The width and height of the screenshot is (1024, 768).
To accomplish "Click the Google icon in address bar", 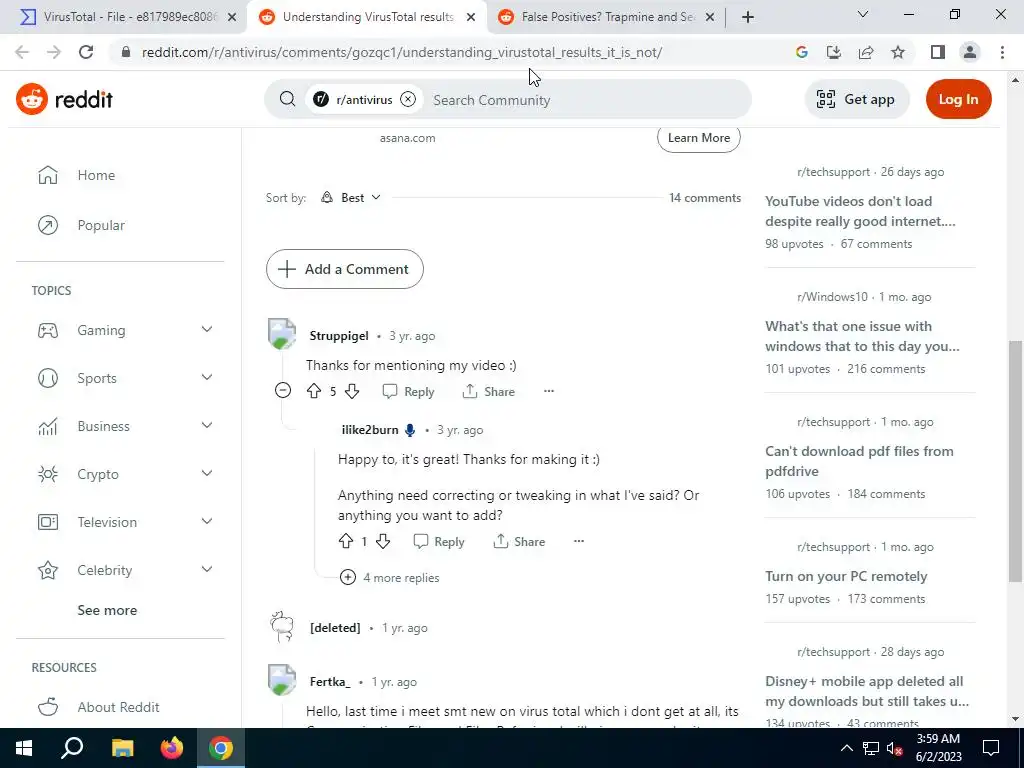I will [x=802, y=52].
